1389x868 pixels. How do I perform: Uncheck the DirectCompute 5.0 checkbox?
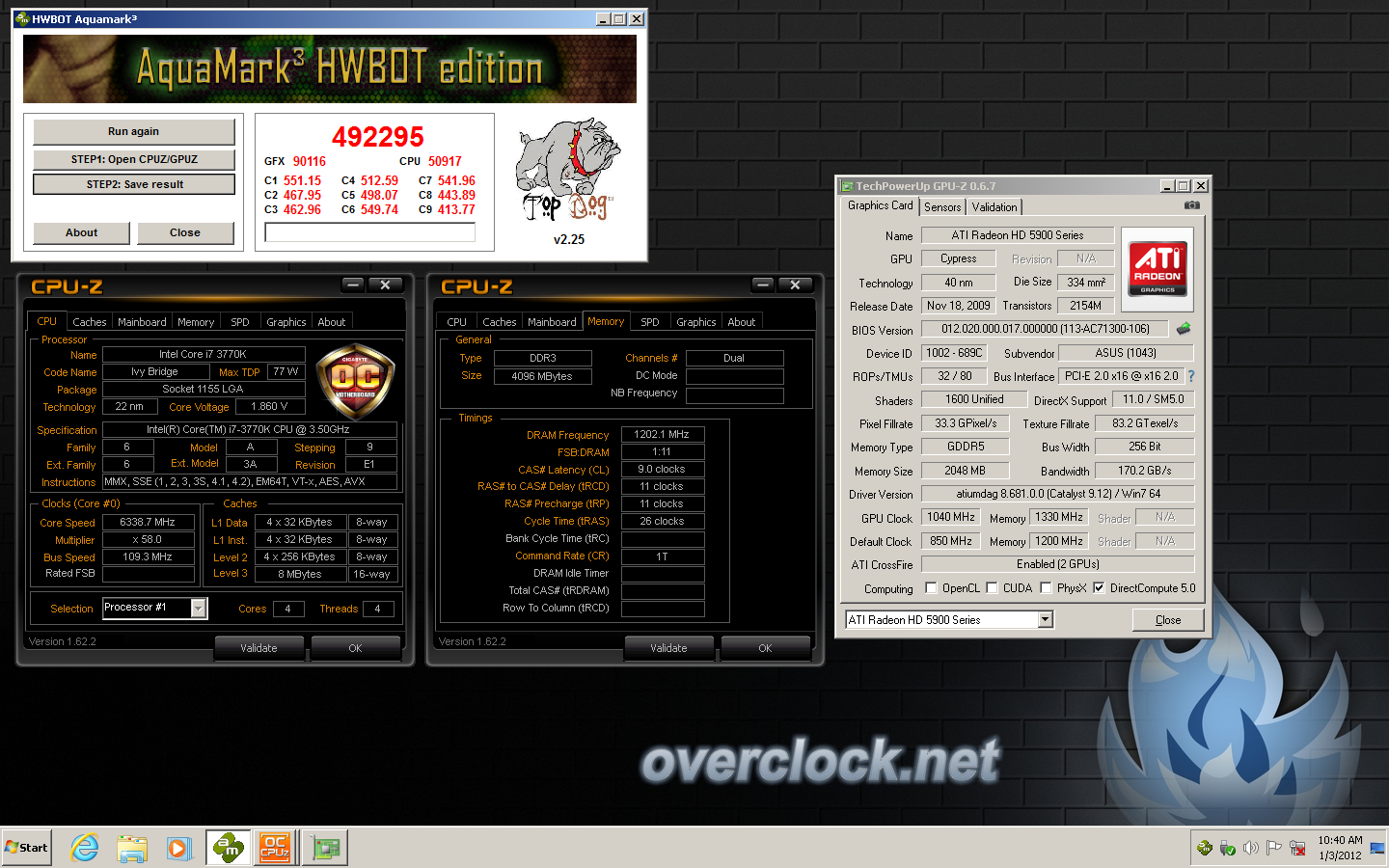pyautogui.click(x=1099, y=587)
